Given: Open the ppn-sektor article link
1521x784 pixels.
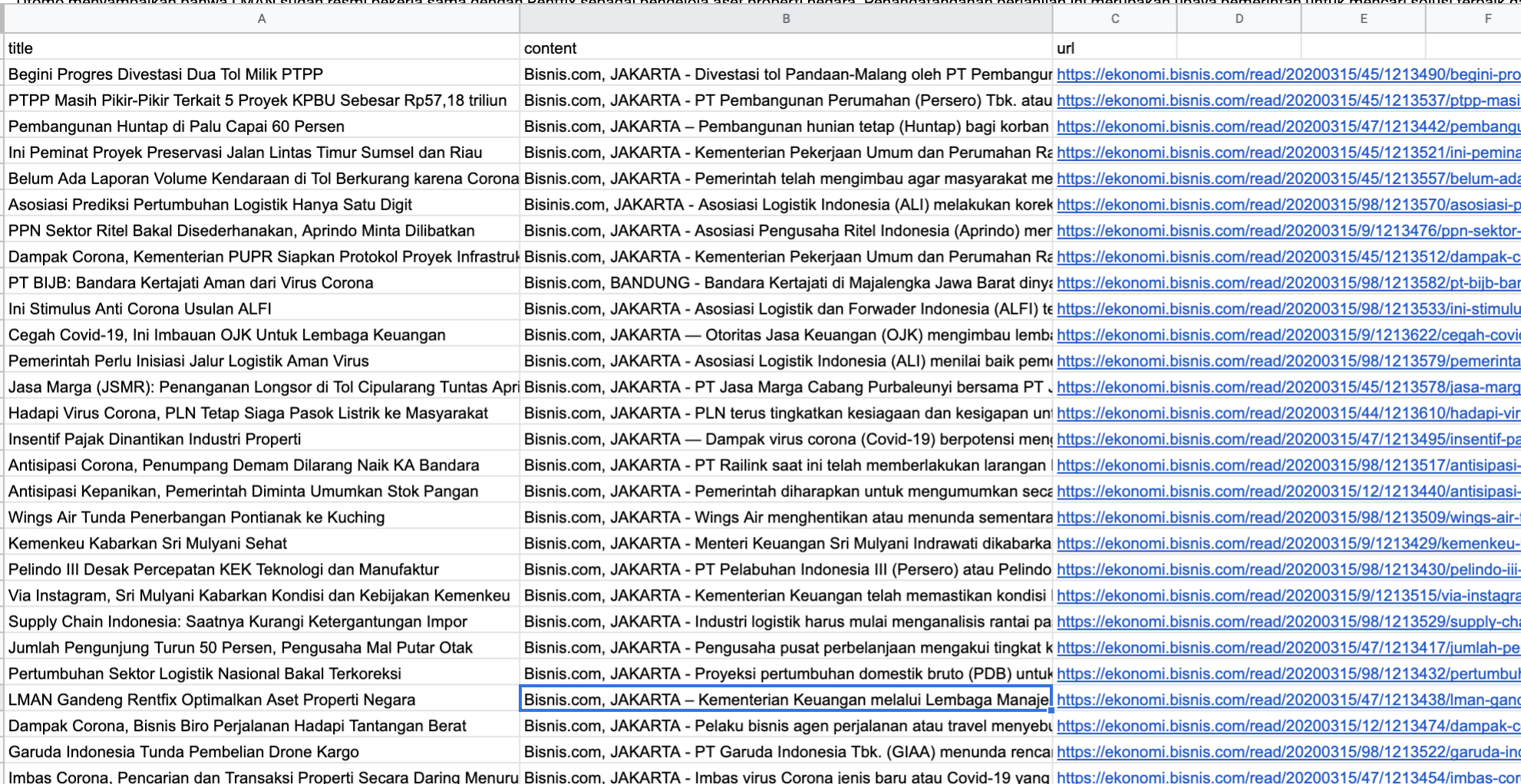Looking at the screenshot, I should click(1288, 231).
